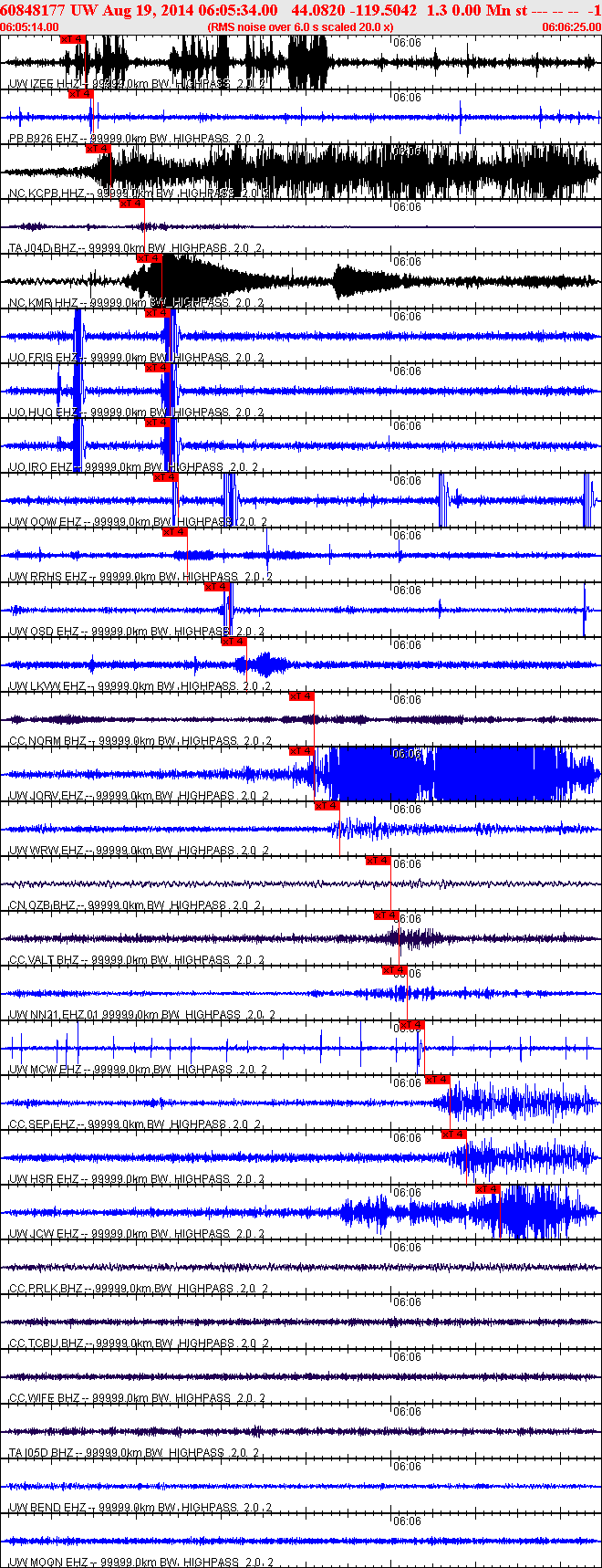
Task: Select the UW MOON EHZ station label
Action: (x=47, y=1563)
